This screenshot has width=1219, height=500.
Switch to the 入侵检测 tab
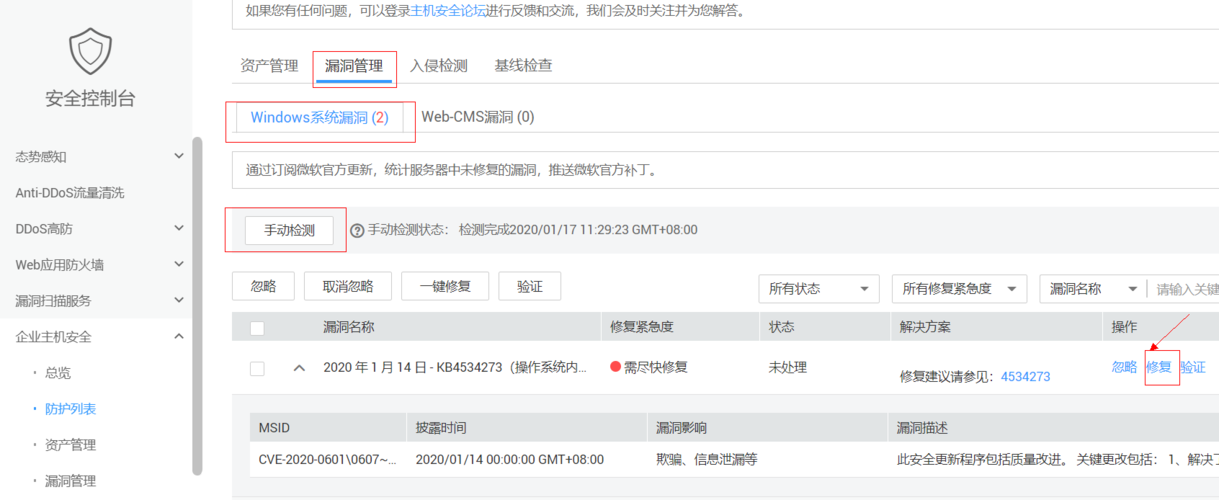click(x=438, y=66)
